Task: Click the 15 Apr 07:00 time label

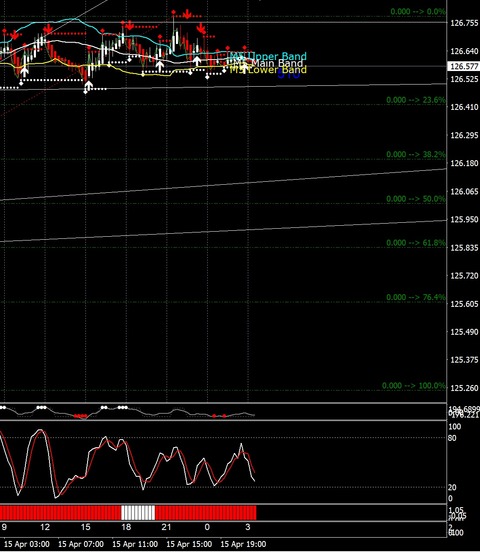Action: click(x=81, y=544)
